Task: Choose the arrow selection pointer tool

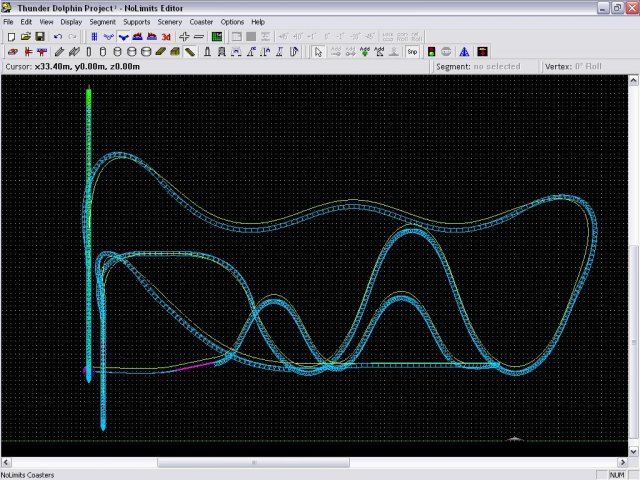Action: click(318, 52)
